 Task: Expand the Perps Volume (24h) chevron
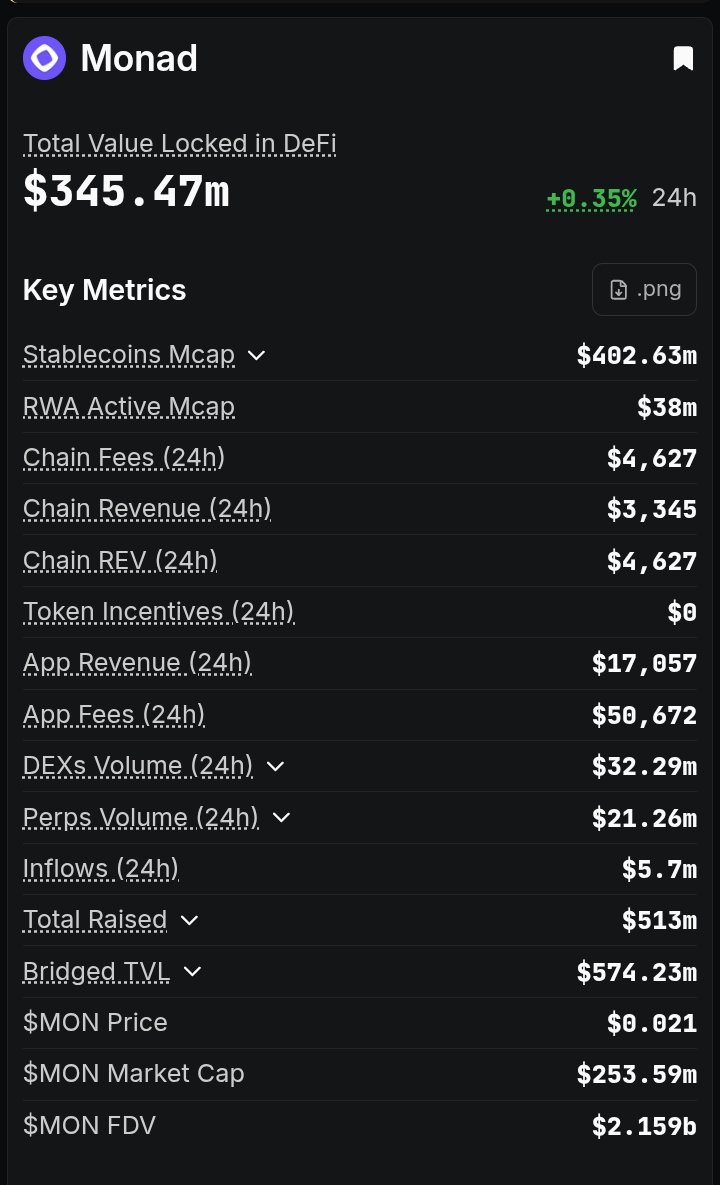click(x=281, y=818)
